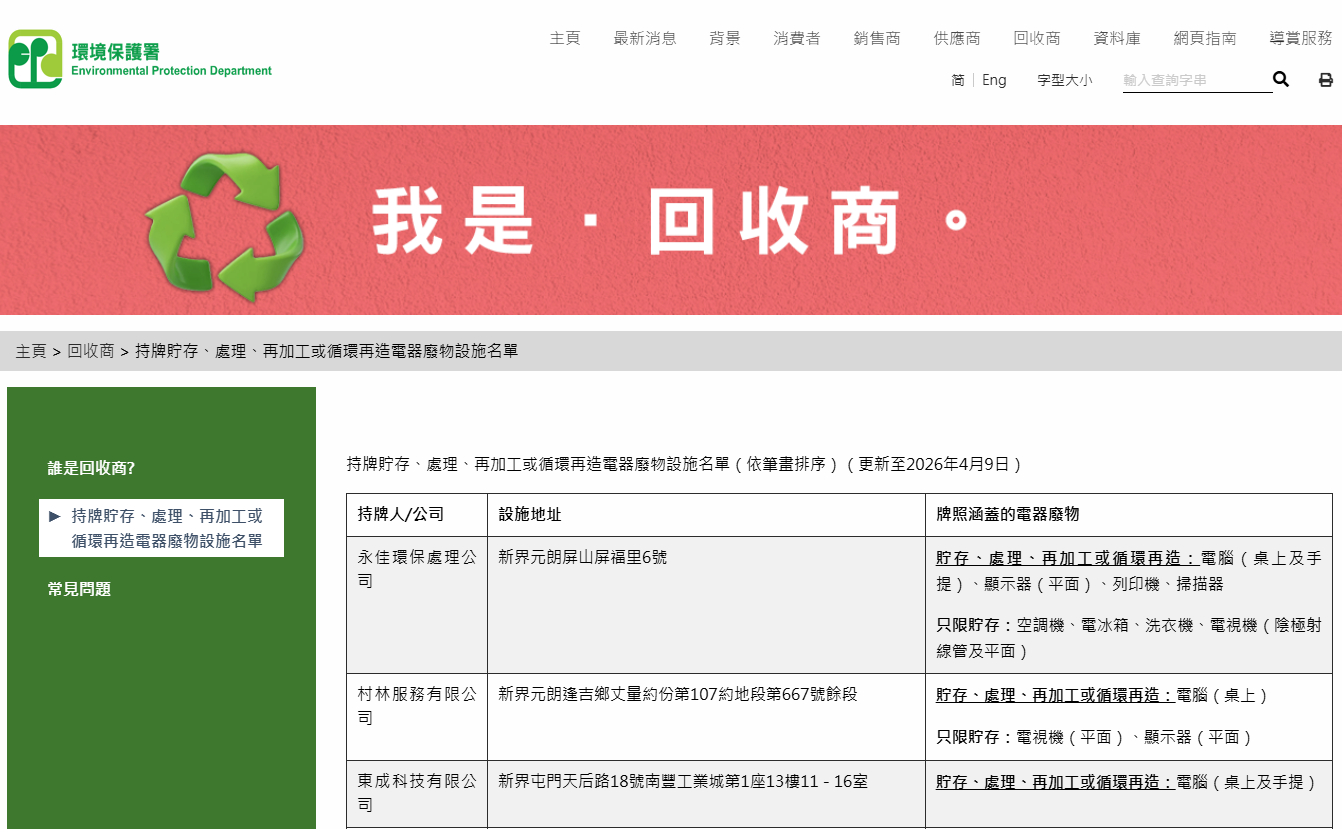Select the licensed facilities list sidebar entry
Viewport: 1342px width, 829px height.
point(161,527)
